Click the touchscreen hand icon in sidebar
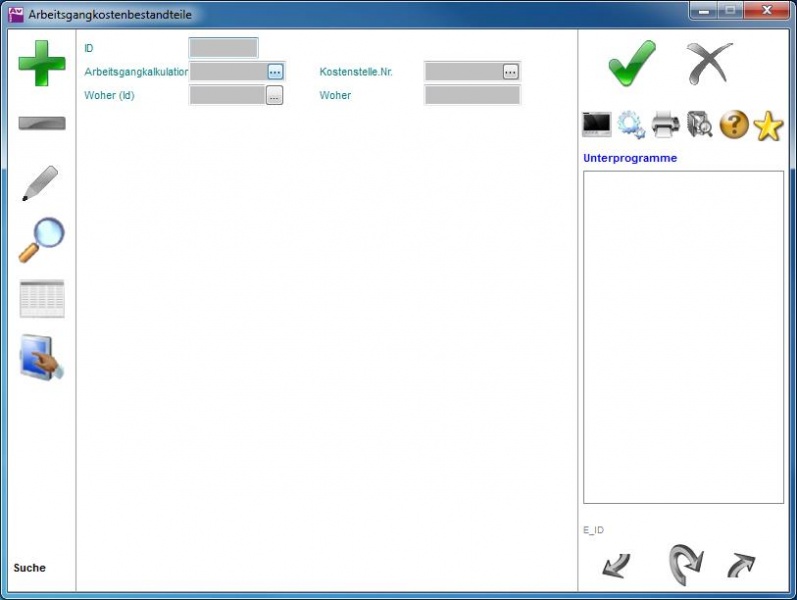 (x=42, y=358)
